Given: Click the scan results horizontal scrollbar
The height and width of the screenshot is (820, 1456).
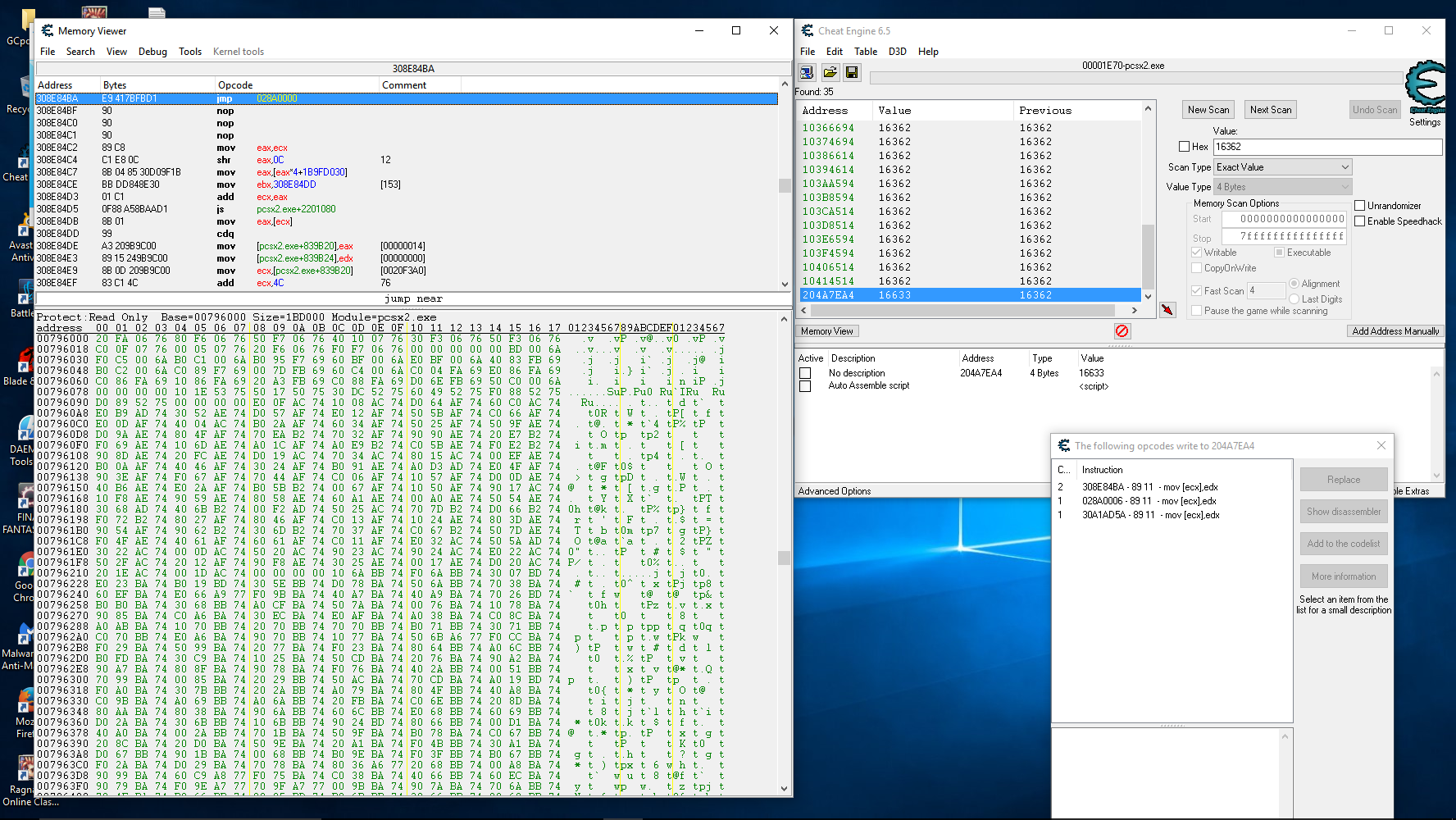Looking at the screenshot, I should pos(962,311).
